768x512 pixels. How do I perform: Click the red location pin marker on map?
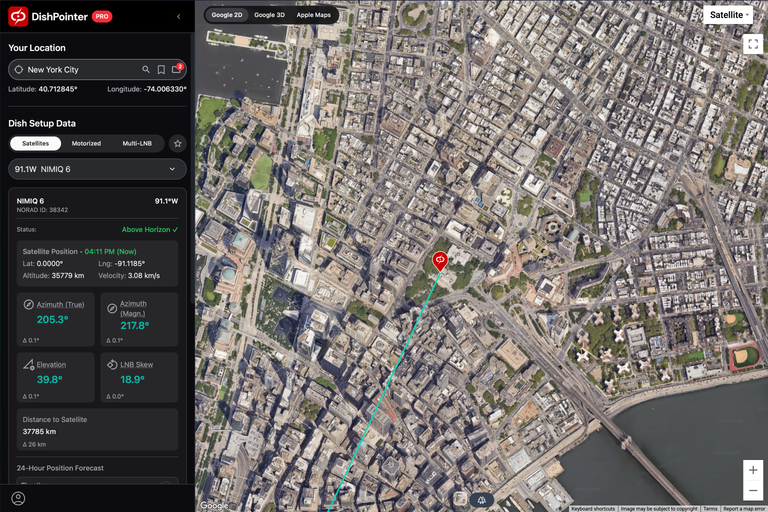click(x=440, y=261)
